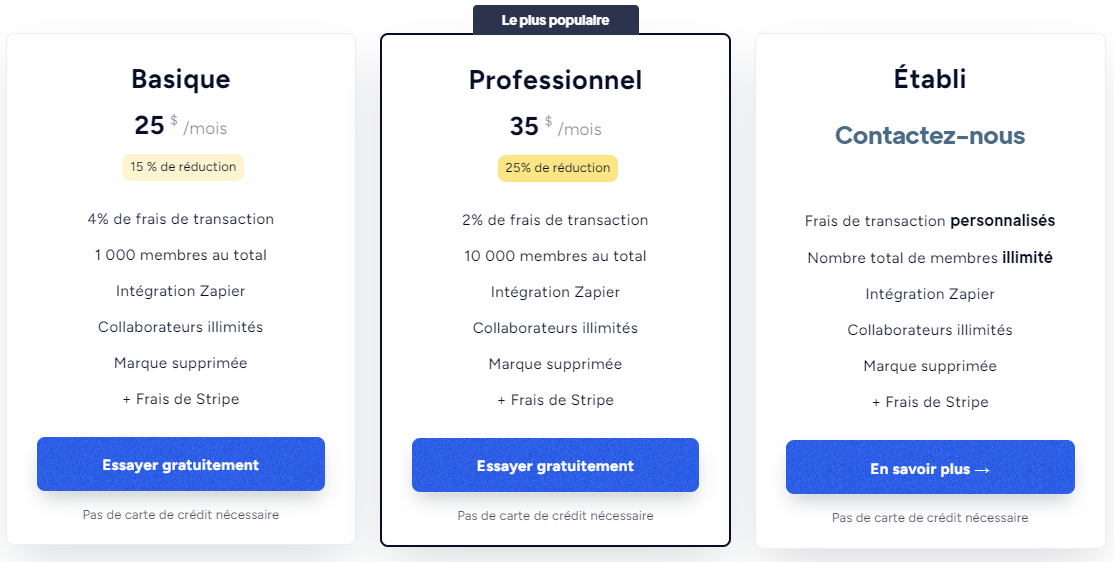
Task: Click the 35 $ /mois price
Action: point(555,127)
